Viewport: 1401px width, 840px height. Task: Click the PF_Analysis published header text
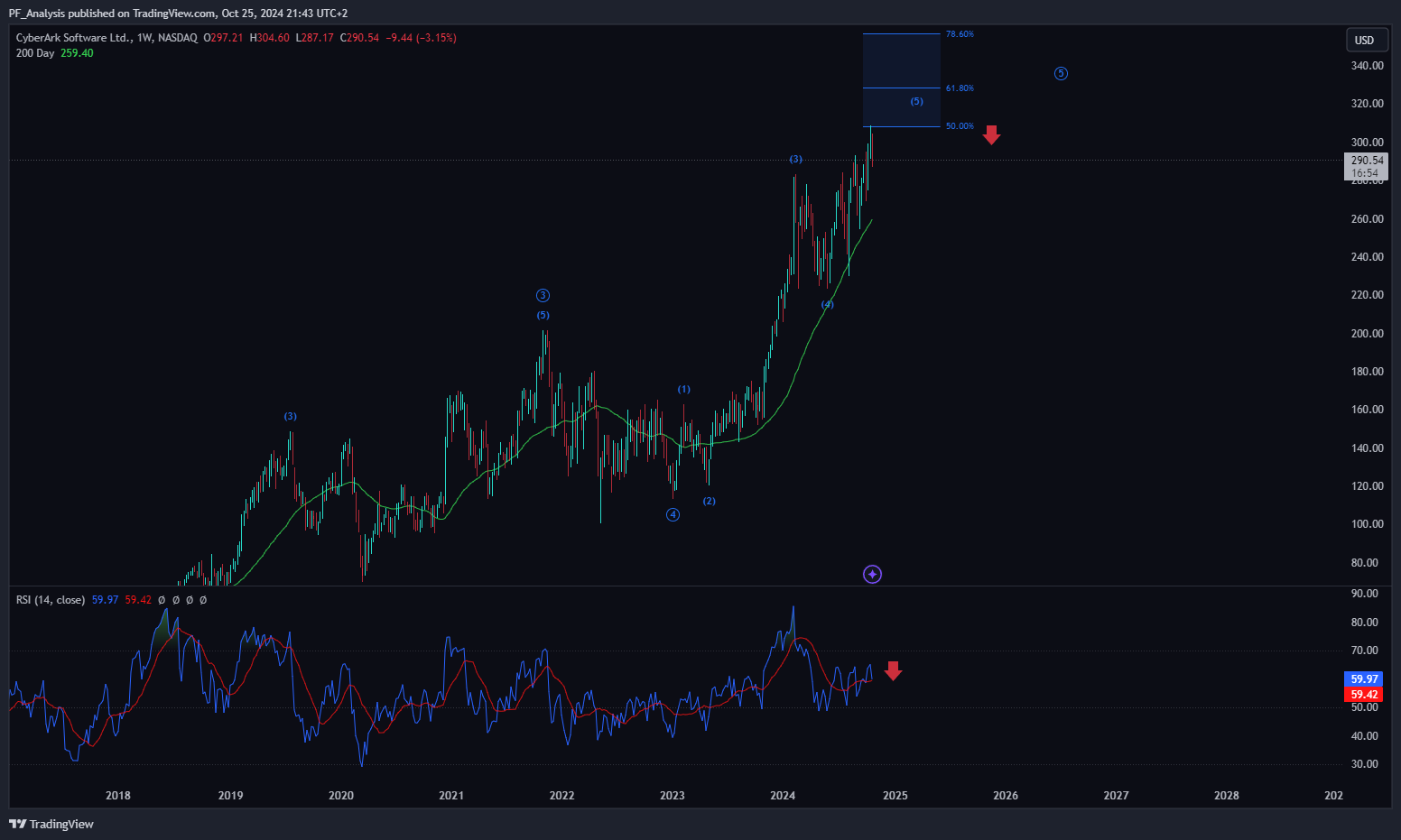tap(178, 13)
